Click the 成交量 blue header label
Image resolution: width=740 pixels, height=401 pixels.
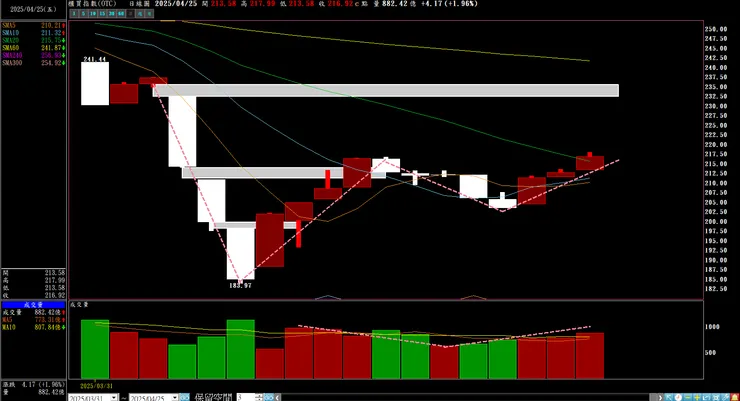click(x=33, y=305)
